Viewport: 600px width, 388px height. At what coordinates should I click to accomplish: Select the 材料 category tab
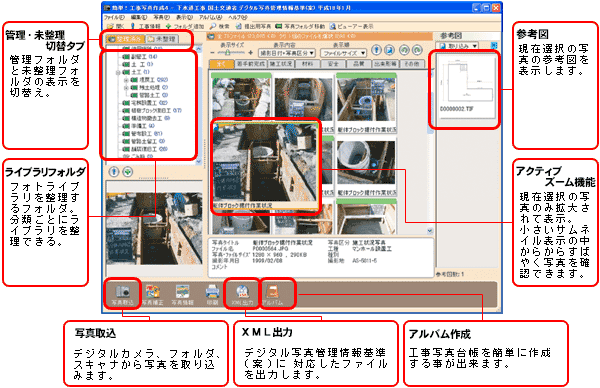click(x=307, y=64)
